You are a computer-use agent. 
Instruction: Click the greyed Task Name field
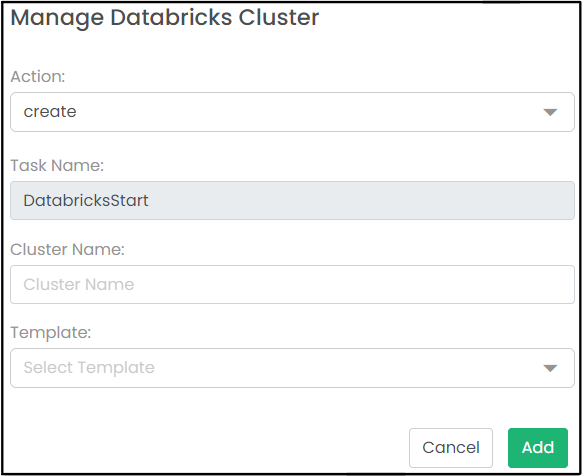click(292, 200)
